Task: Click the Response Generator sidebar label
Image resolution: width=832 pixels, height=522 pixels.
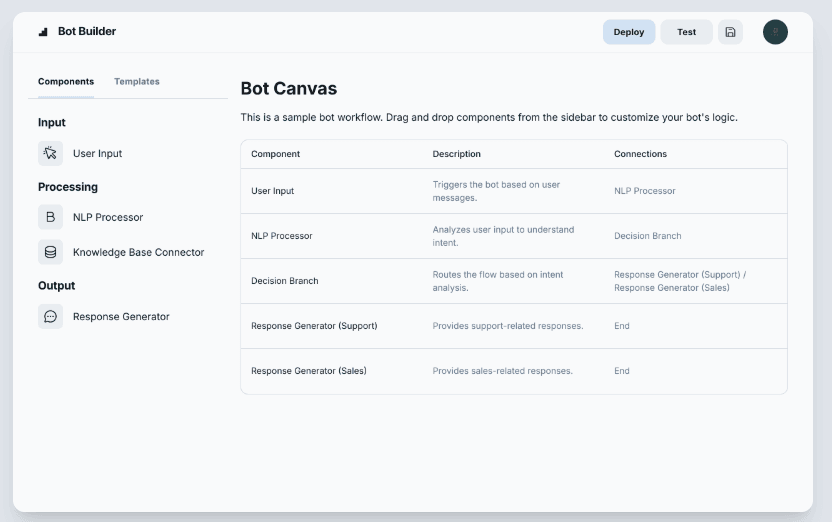Action: 121,316
